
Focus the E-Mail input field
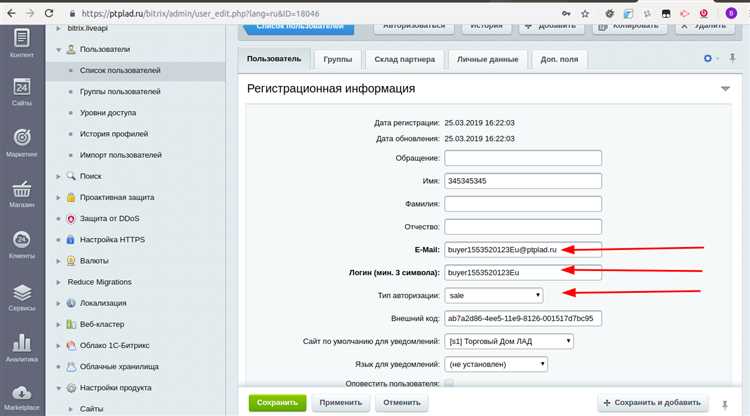pos(523,250)
